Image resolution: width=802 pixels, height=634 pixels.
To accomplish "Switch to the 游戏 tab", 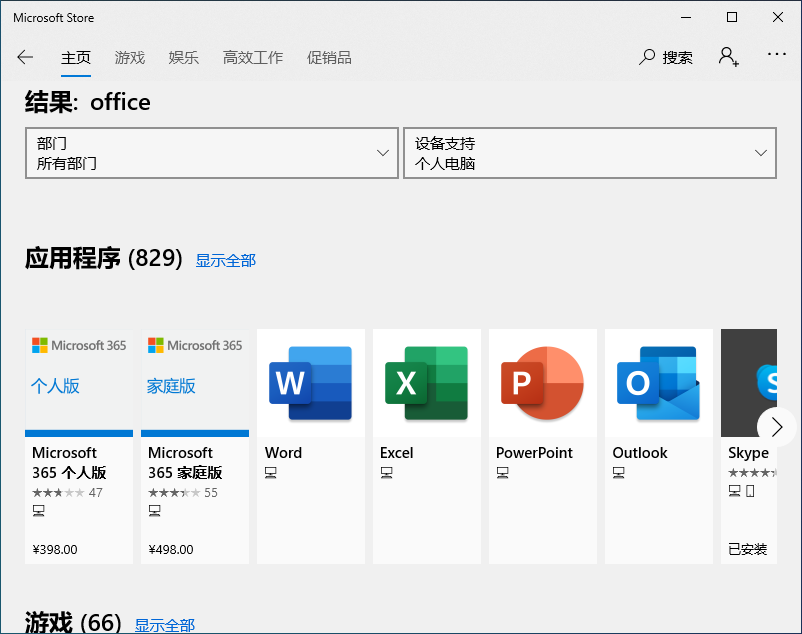I will [130, 57].
